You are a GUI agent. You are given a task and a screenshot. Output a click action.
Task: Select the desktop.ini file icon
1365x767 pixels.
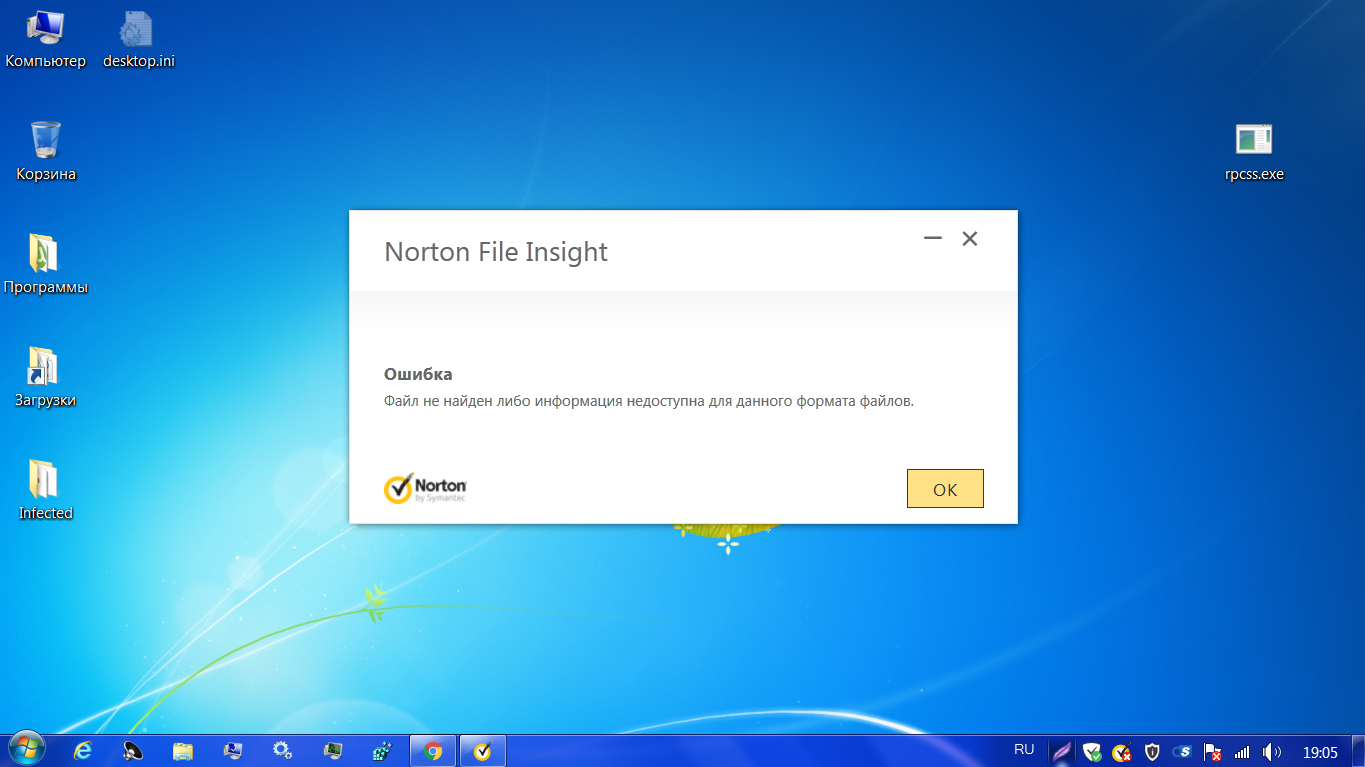tap(139, 40)
